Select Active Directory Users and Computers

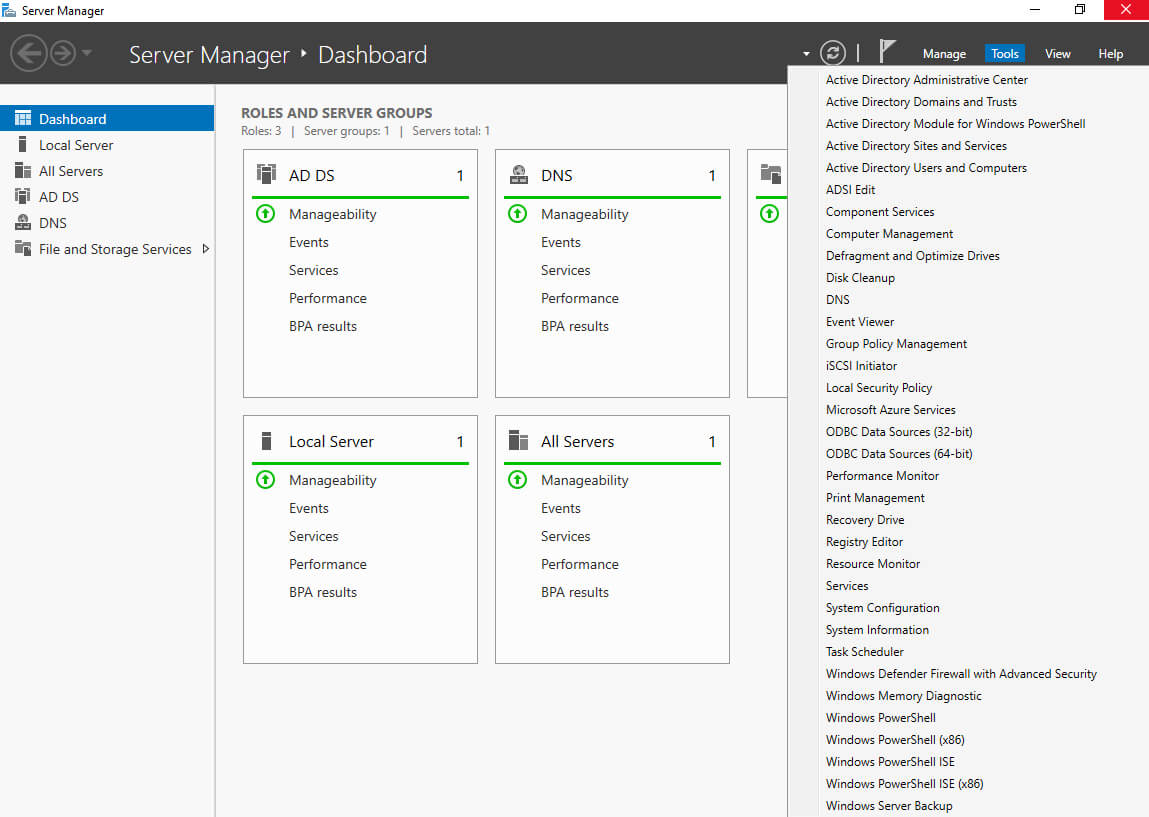(x=926, y=168)
